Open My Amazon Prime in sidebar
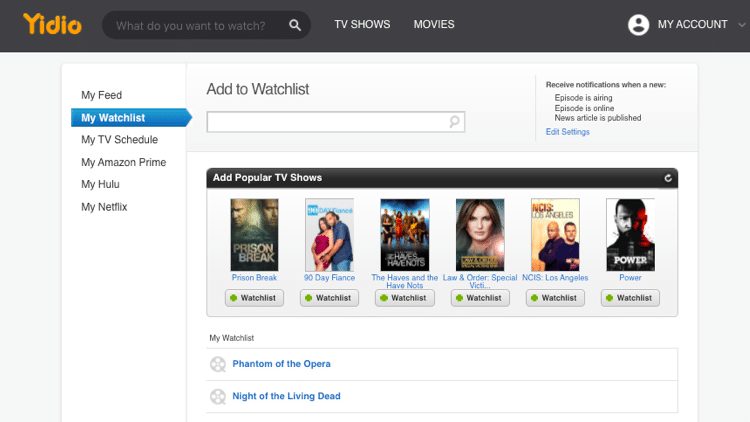Screen dimensions: 750x422 [x=123, y=162]
